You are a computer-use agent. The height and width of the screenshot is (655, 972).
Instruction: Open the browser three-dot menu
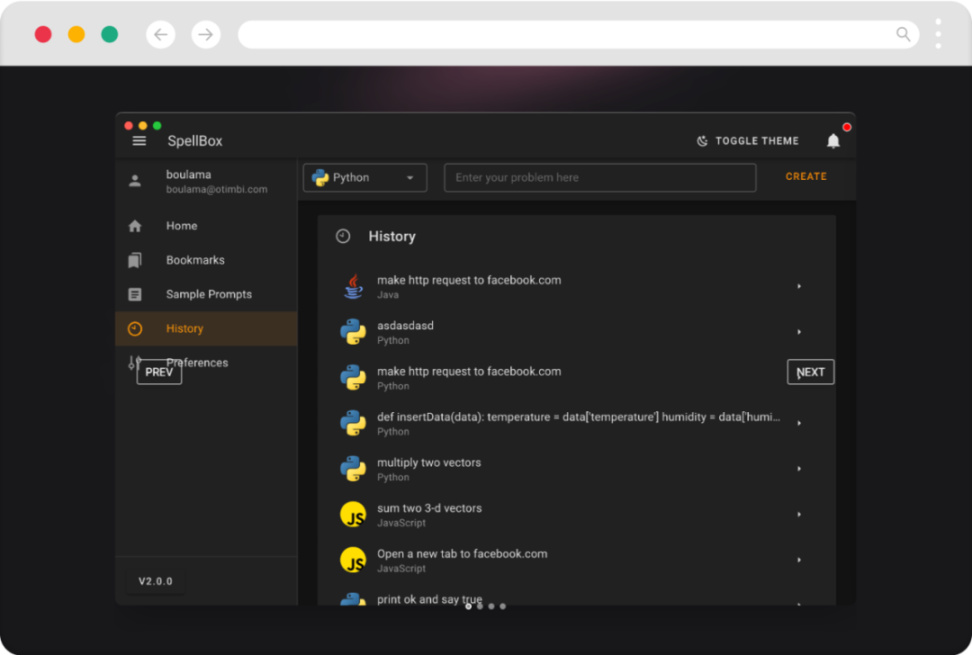tap(938, 33)
